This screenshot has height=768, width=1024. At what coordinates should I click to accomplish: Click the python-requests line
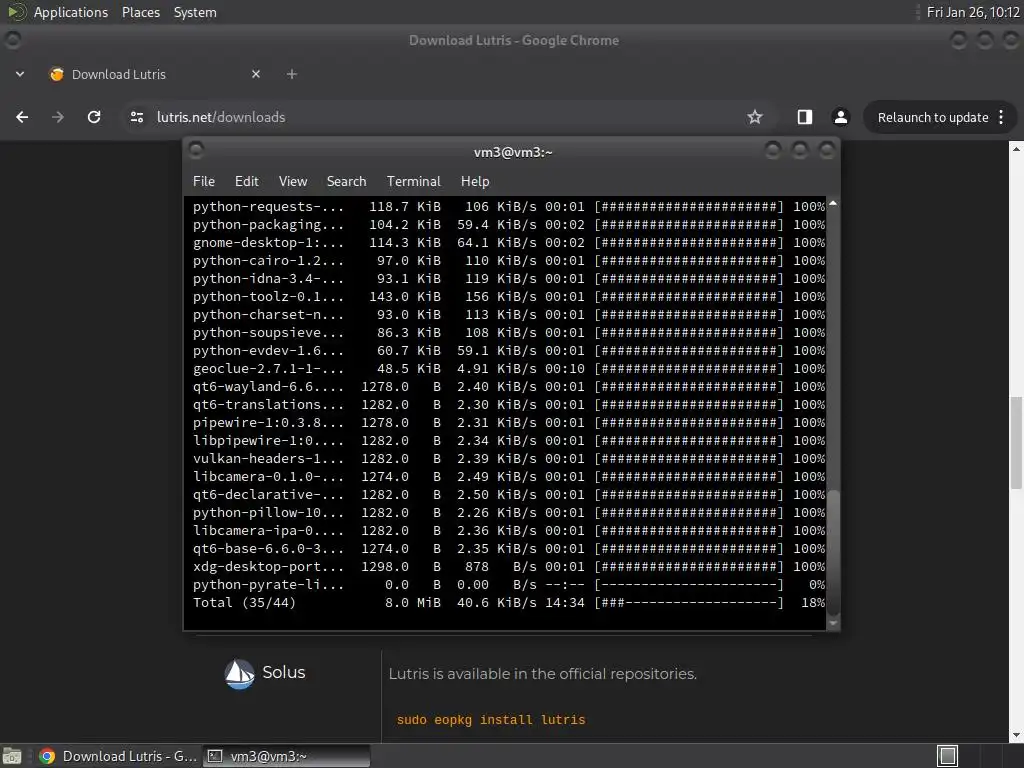tap(509, 206)
